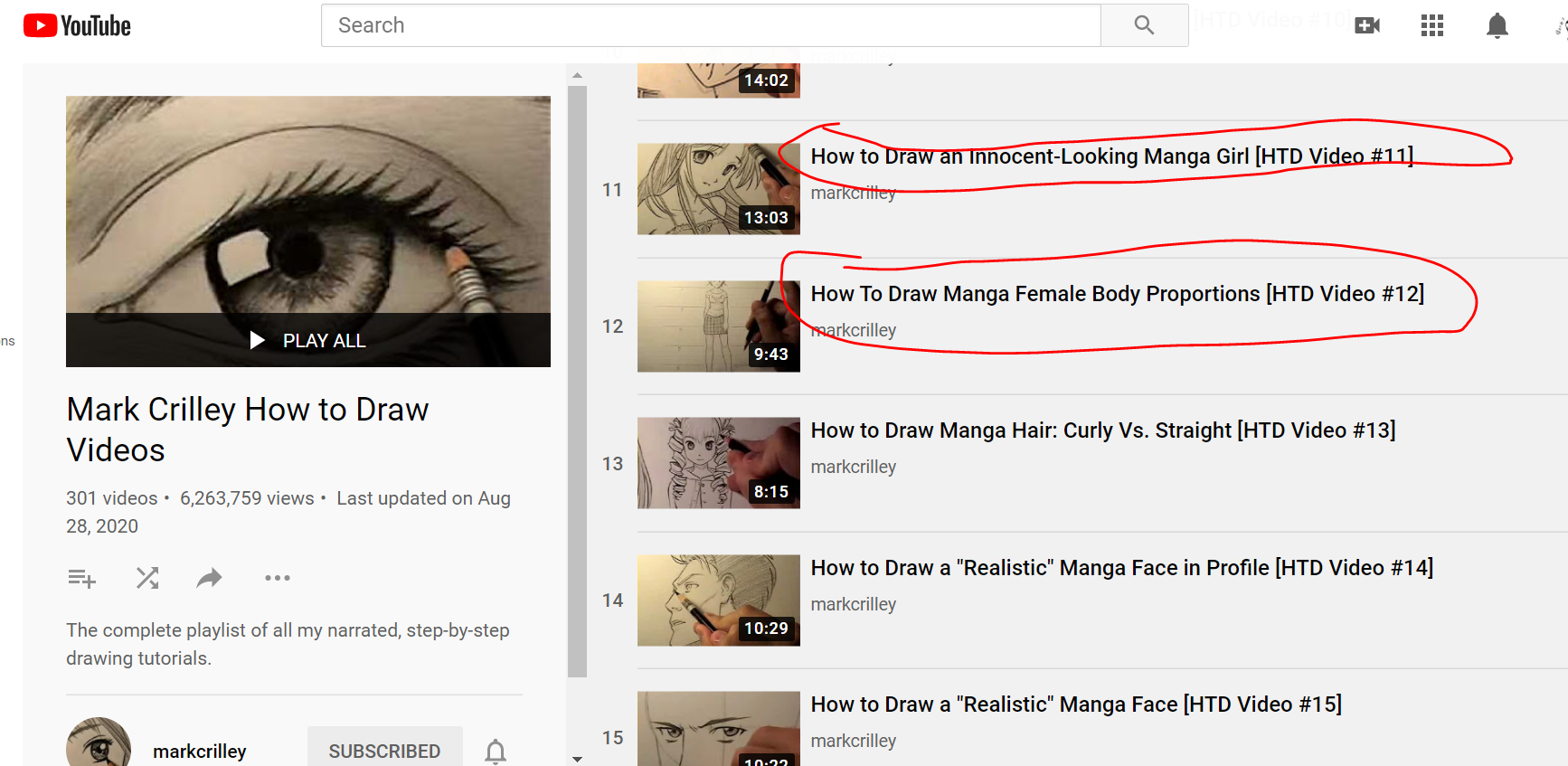Open the create video camera icon
This screenshot has height=766, width=1568.
[x=1367, y=25]
